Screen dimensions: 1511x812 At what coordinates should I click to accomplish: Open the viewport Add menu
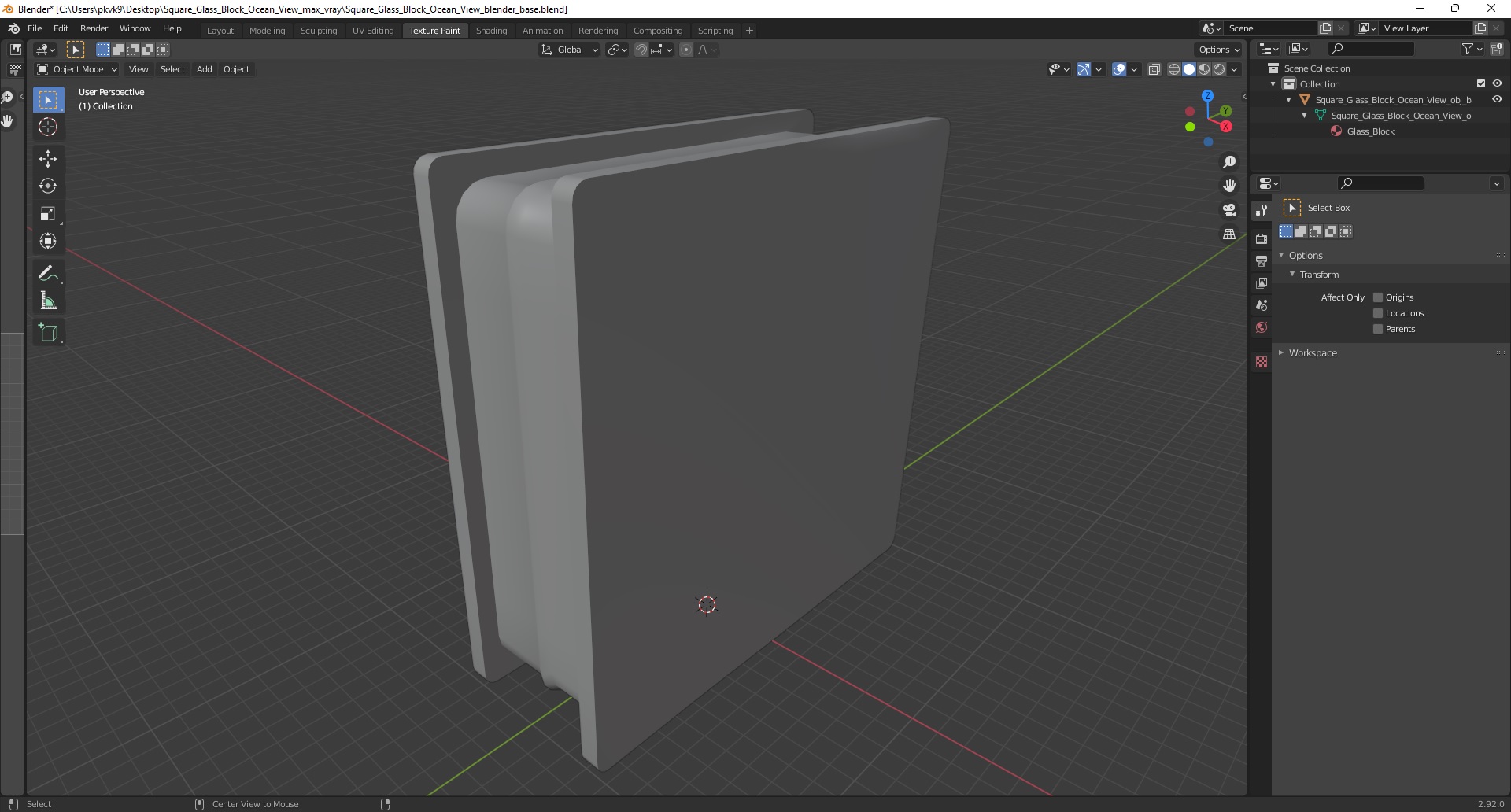pyautogui.click(x=204, y=69)
